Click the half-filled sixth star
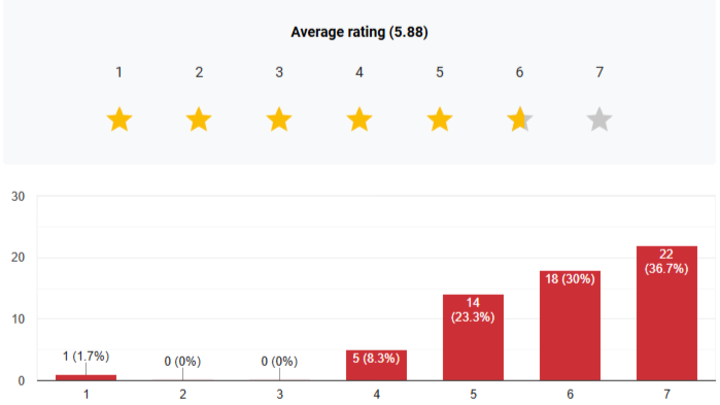Viewport: 720px width, 405px height. pos(519,121)
